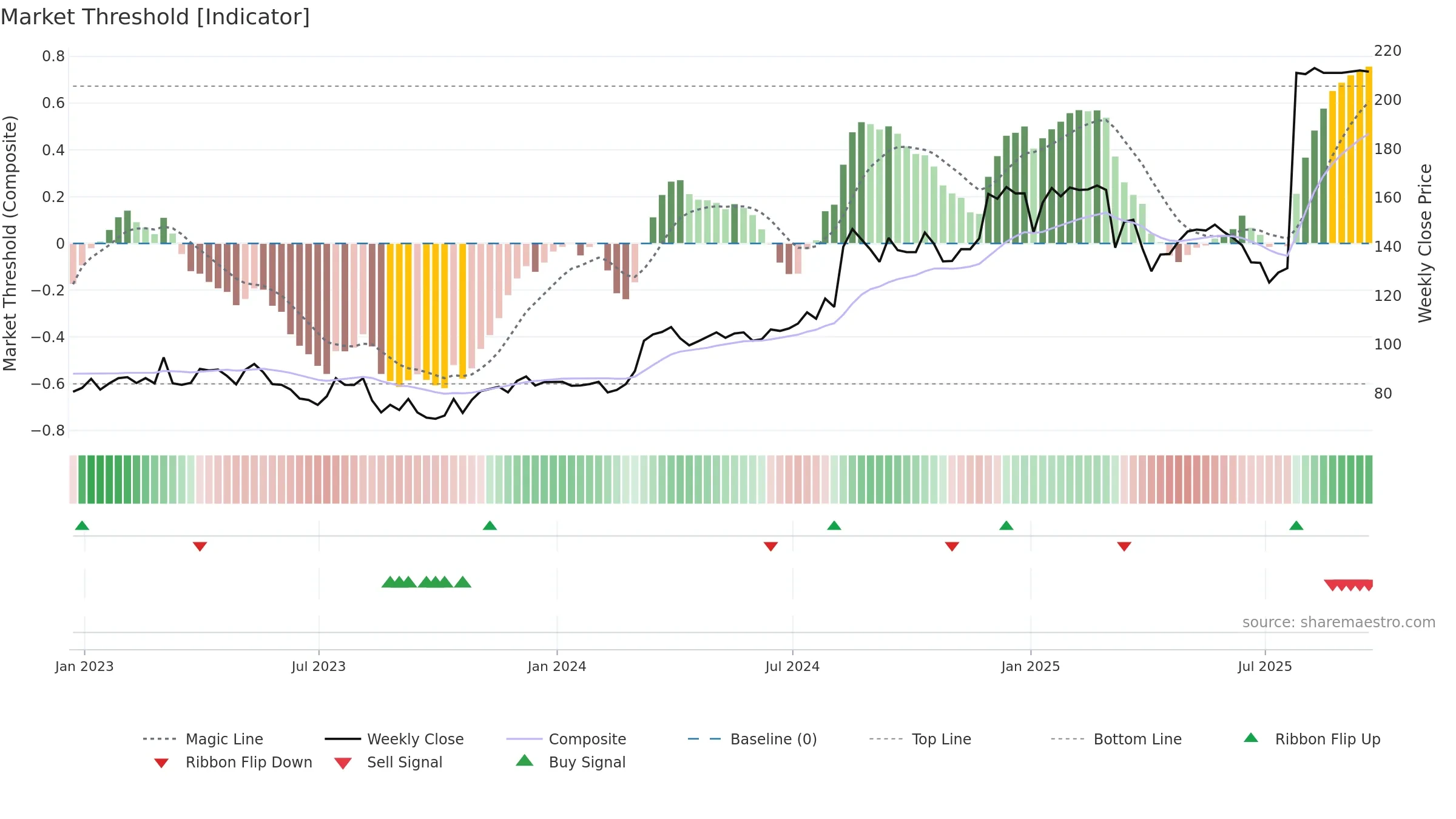Toggle the Magic Line legend entry

coord(203,739)
